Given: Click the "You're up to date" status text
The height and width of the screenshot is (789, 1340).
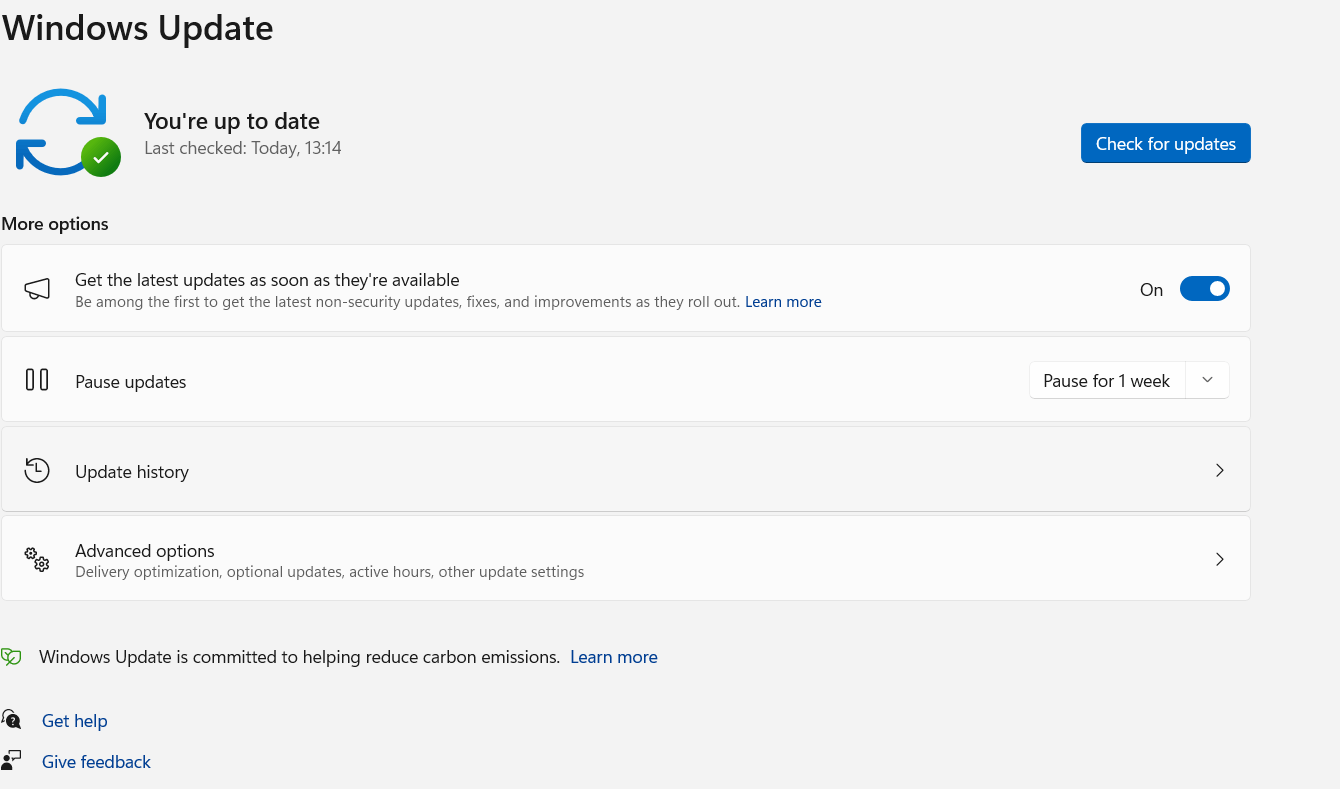Looking at the screenshot, I should pos(232,121).
